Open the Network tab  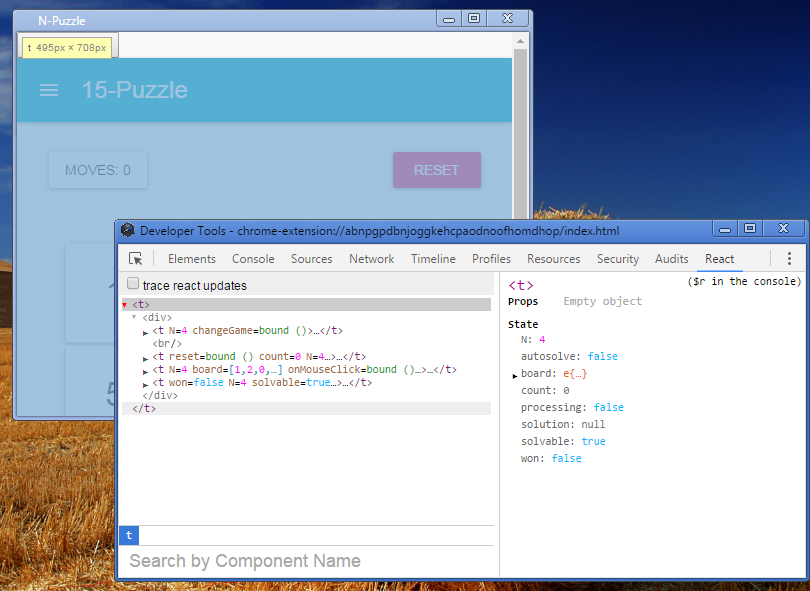371,259
